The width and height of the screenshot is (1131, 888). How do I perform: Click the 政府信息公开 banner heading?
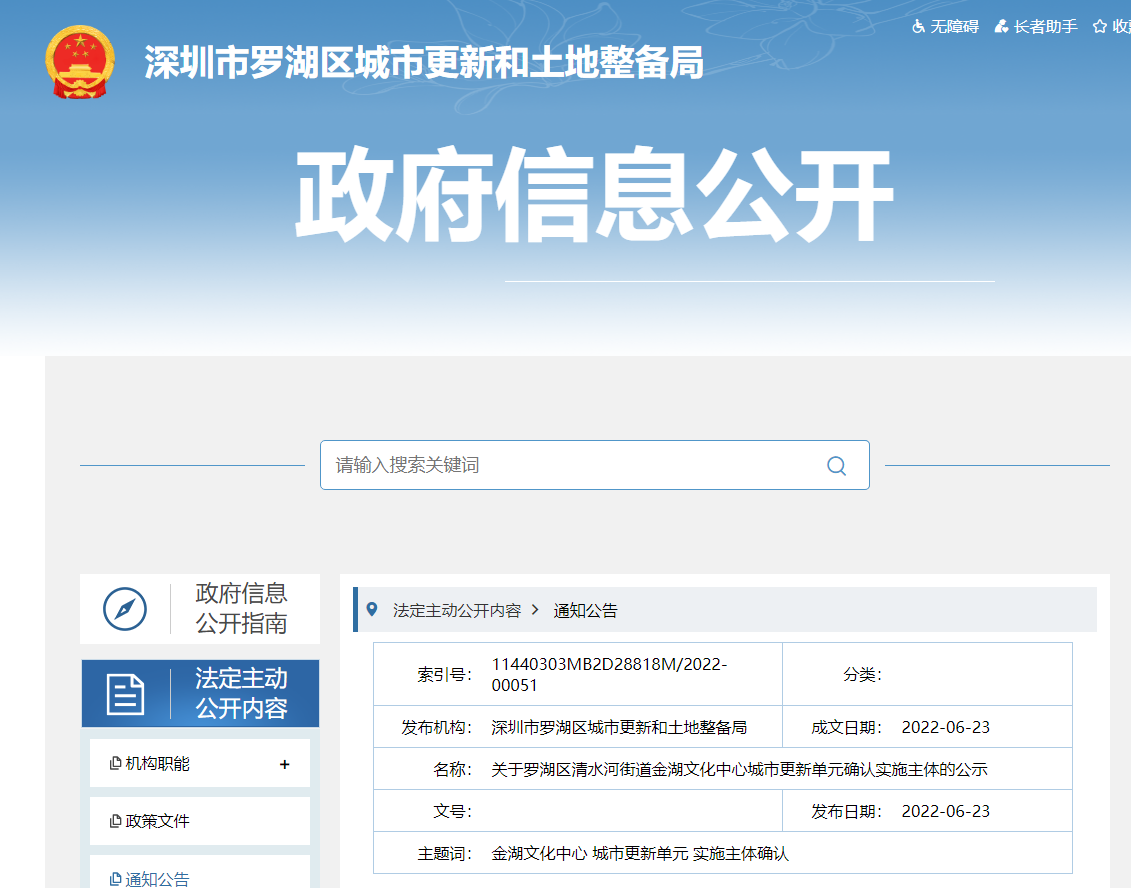(593, 197)
